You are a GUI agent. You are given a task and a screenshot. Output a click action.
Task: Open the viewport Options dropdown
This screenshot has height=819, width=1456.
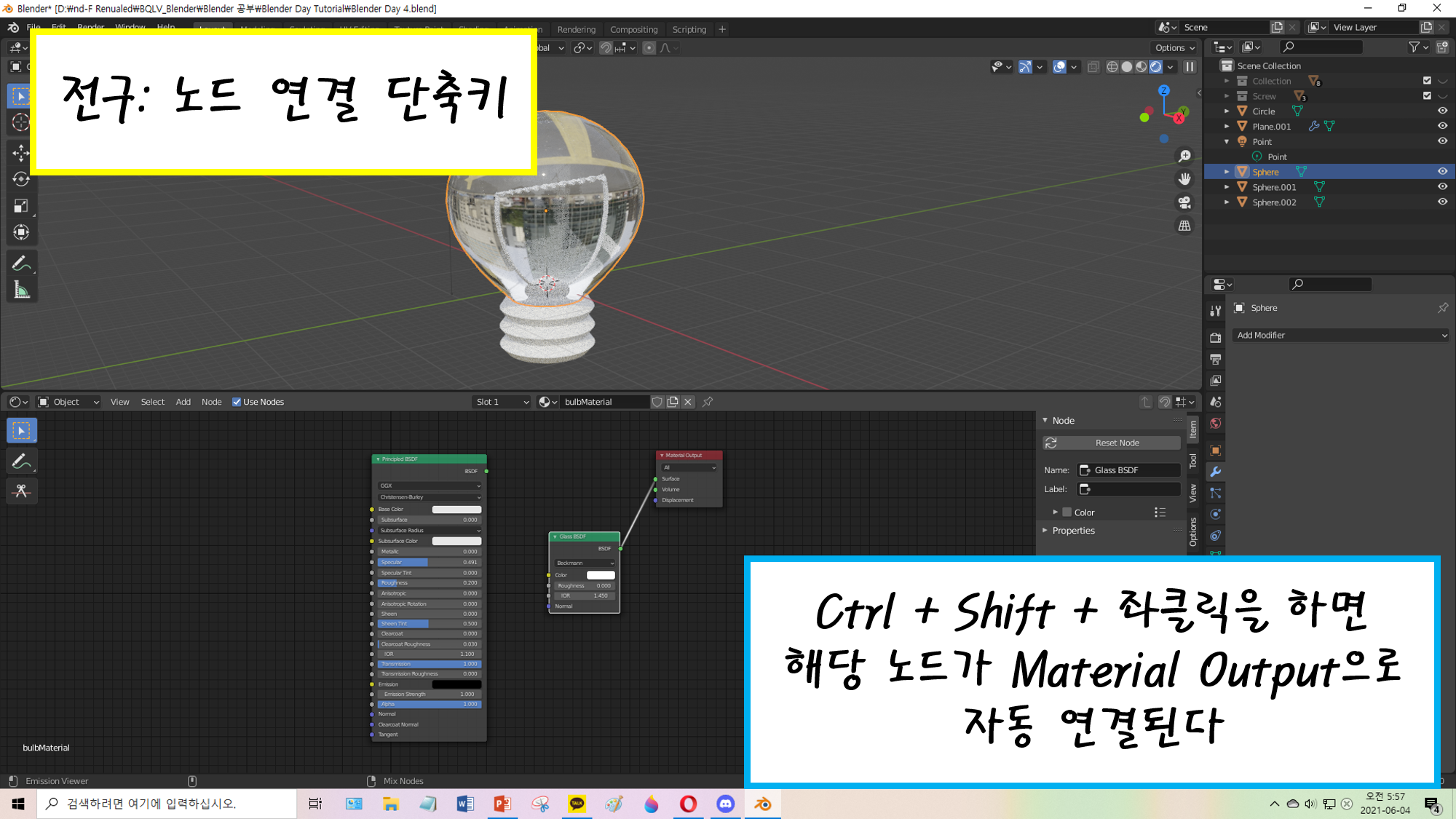[1175, 48]
